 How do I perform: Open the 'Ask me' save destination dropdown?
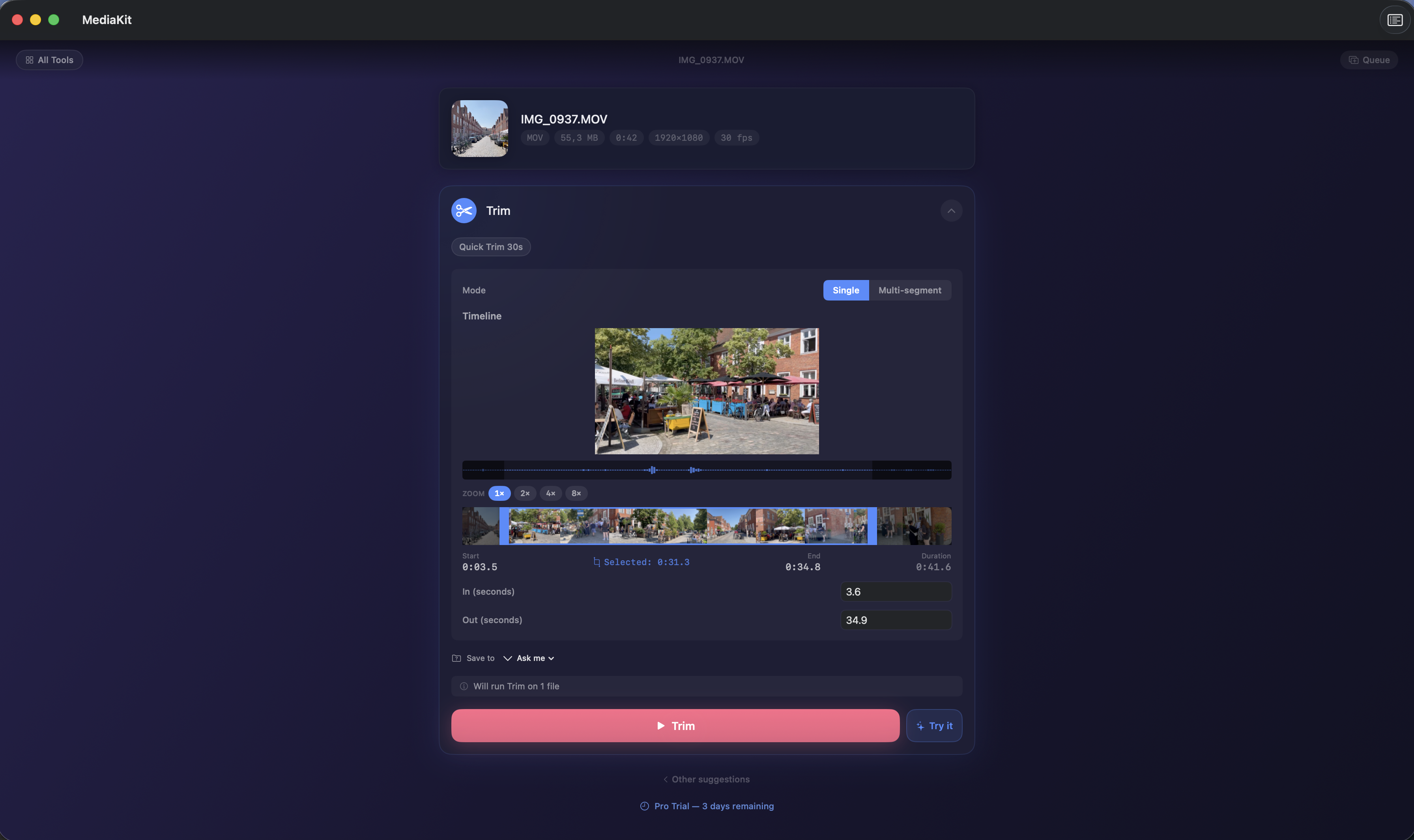pyautogui.click(x=531, y=658)
